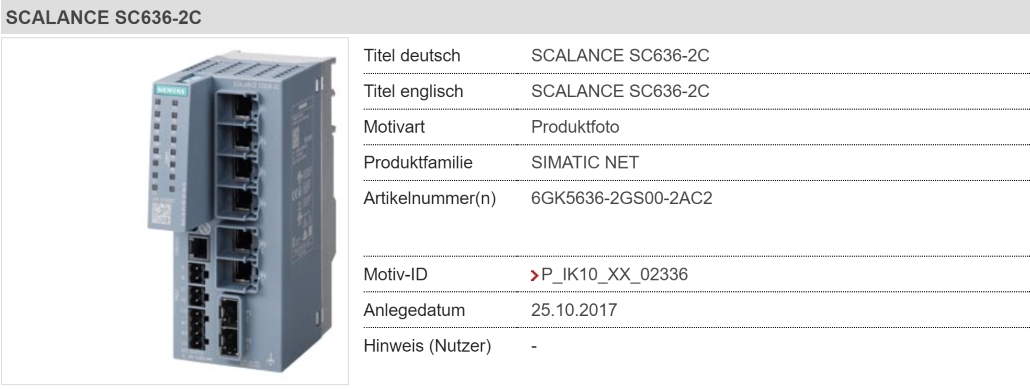
Task: Click the Motivart label
Action: click(x=394, y=127)
